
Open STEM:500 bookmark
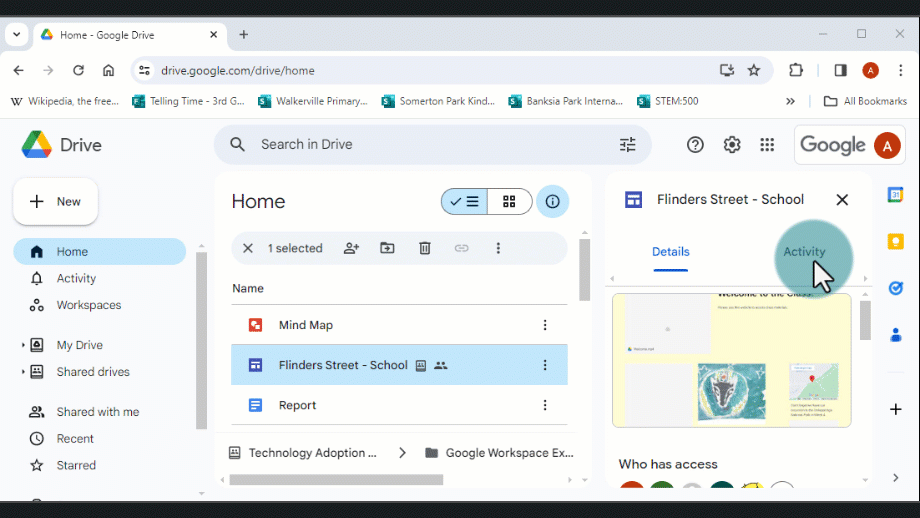coord(668,101)
